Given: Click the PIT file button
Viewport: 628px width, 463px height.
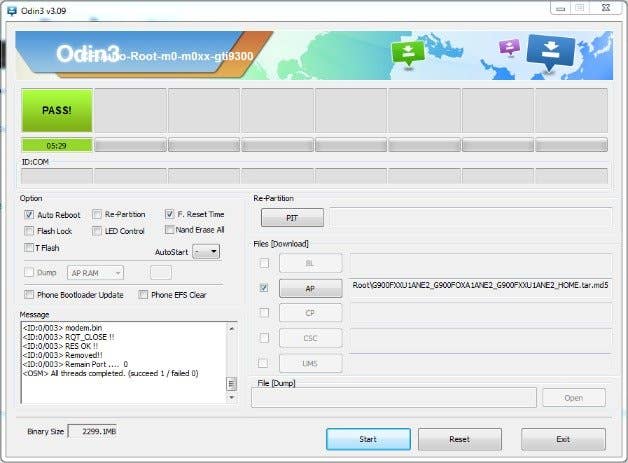Looking at the screenshot, I should pos(292,218).
